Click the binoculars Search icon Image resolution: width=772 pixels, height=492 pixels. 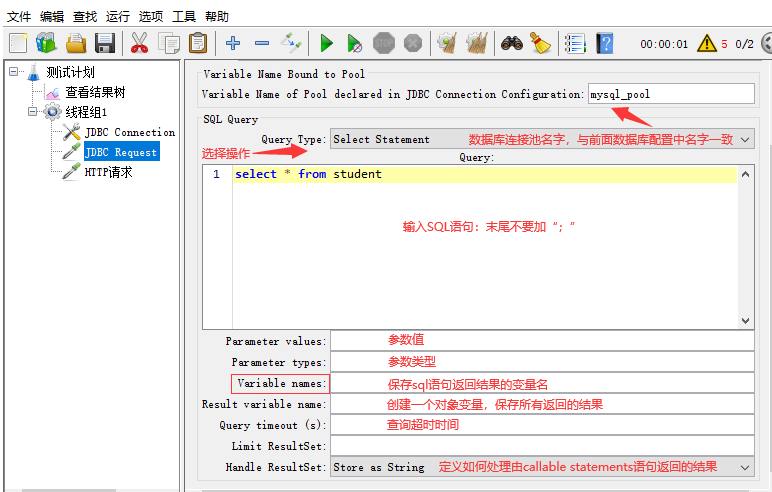coord(512,43)
